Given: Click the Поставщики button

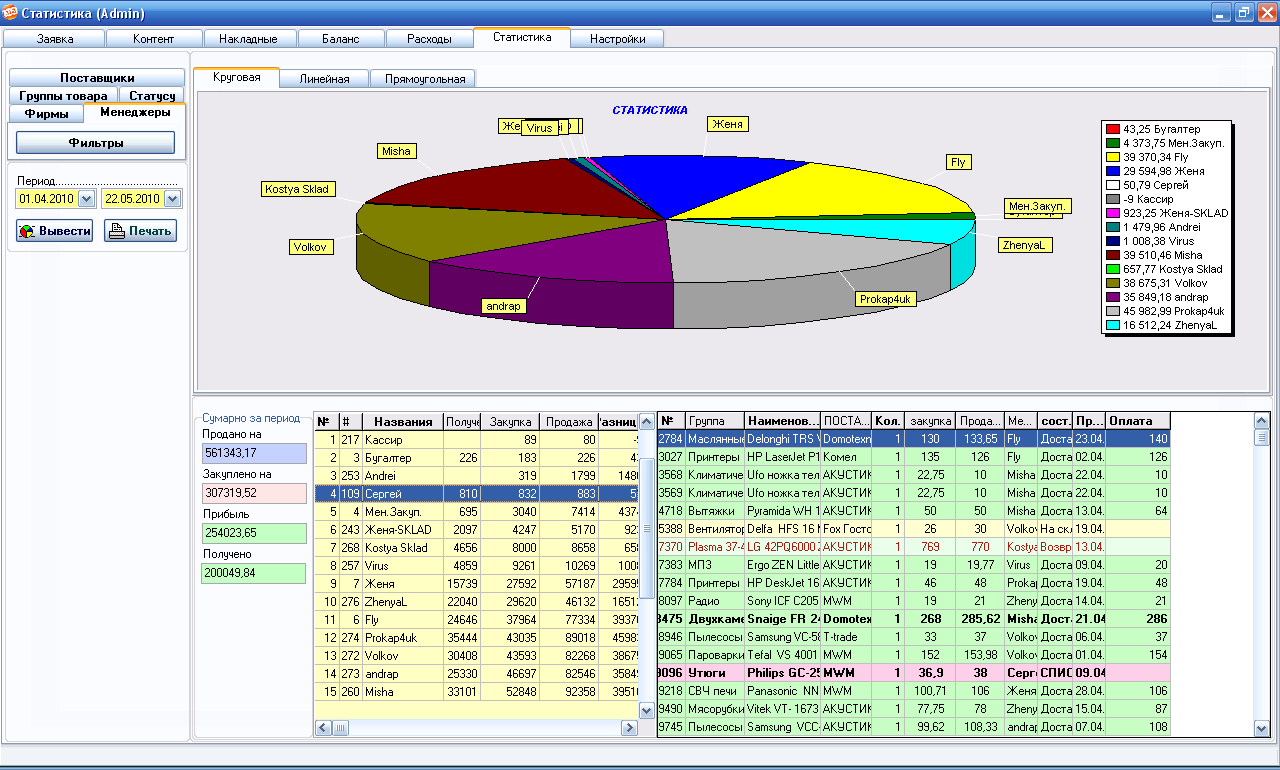Looking at the screenshot, I should coord(97,78).
